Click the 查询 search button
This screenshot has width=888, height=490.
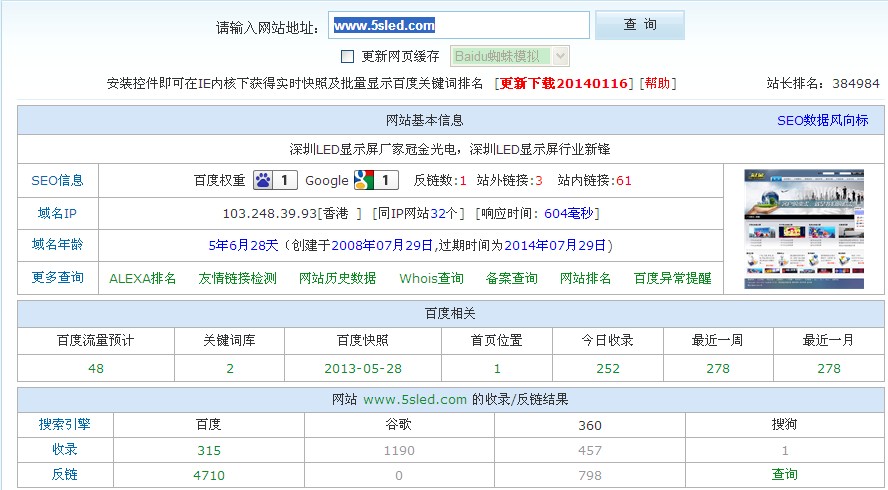pos(639,25)
